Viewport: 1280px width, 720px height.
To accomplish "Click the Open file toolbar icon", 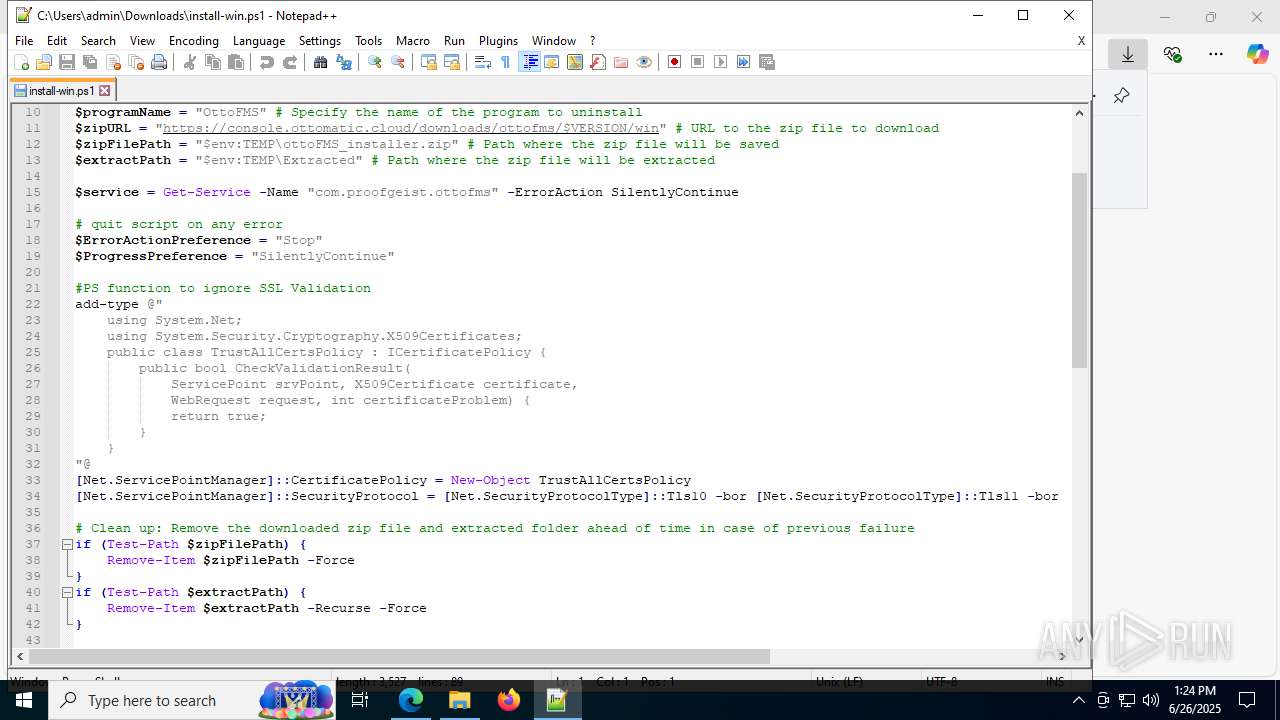I will click(44, 62).
